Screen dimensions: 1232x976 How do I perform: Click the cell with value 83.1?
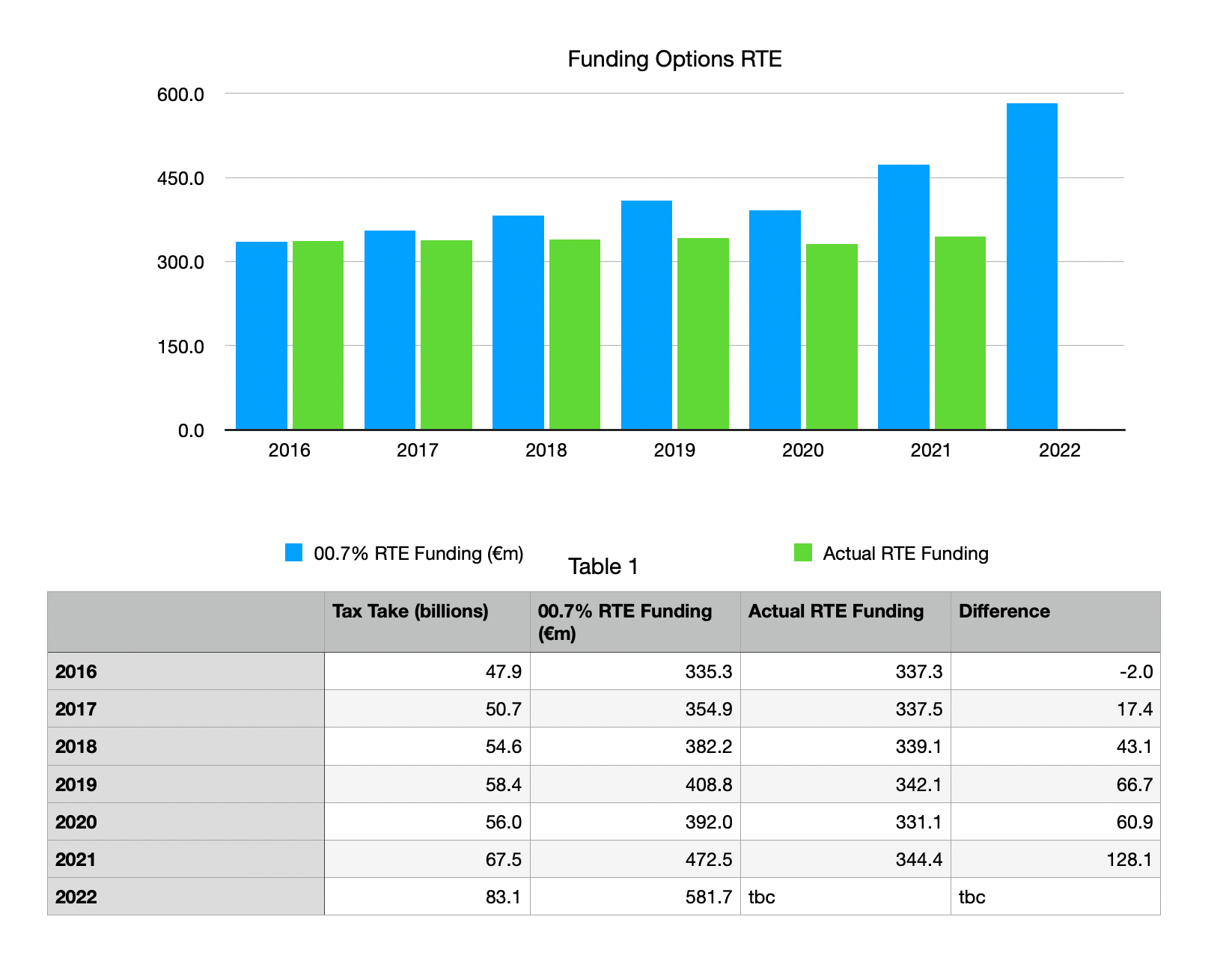tap(427, 897)
